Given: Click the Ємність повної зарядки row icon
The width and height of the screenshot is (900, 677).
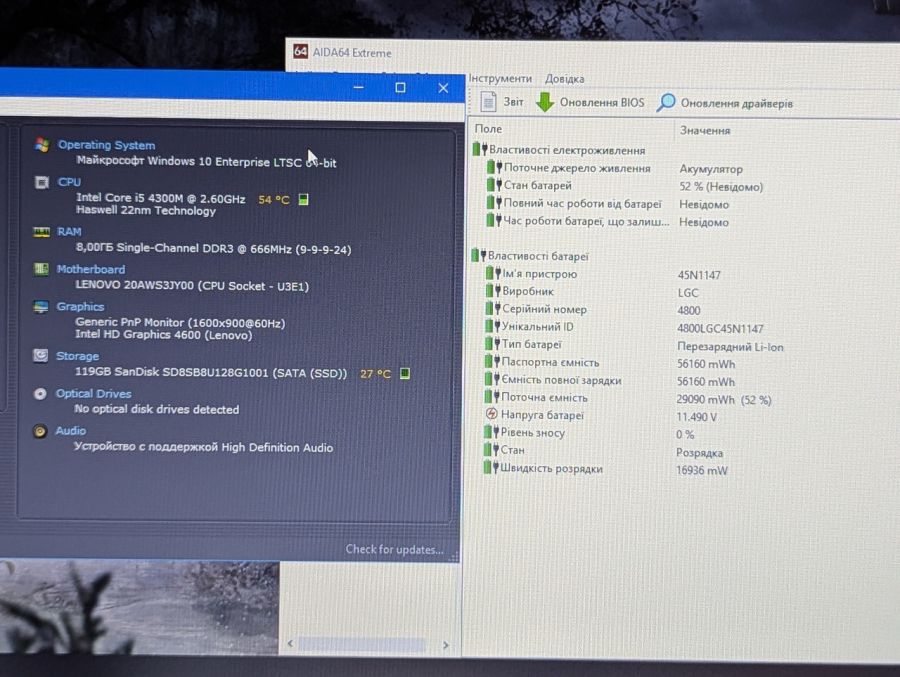Looking at the screenshot, I should (492, 379).
